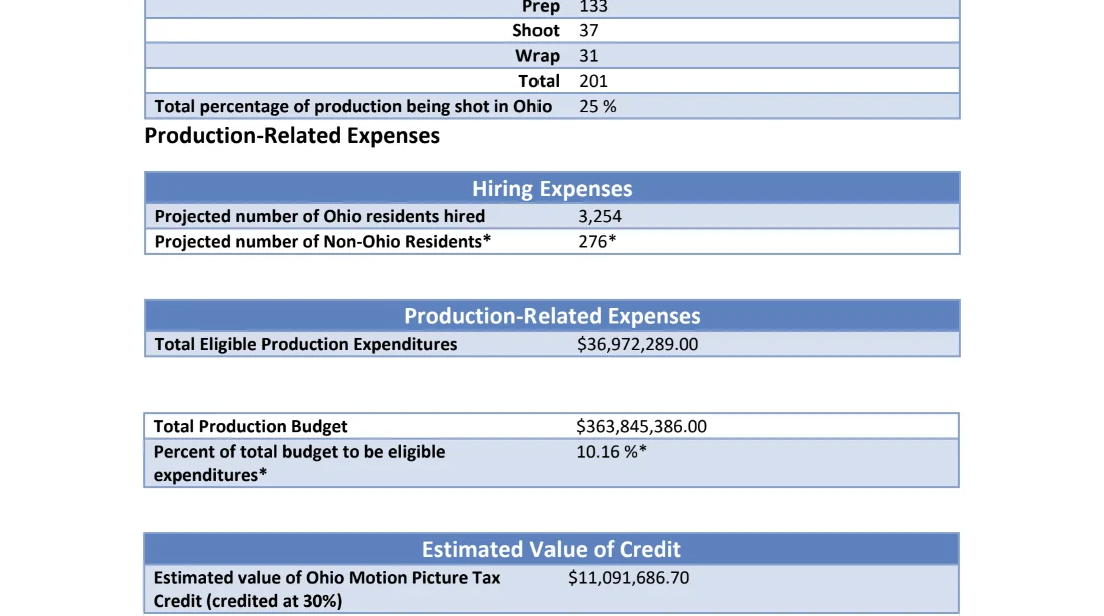Select 'Total Eligible Production Expenditures' label
The height and width of the screenshot is (616, 1104).
pos(306,344)
